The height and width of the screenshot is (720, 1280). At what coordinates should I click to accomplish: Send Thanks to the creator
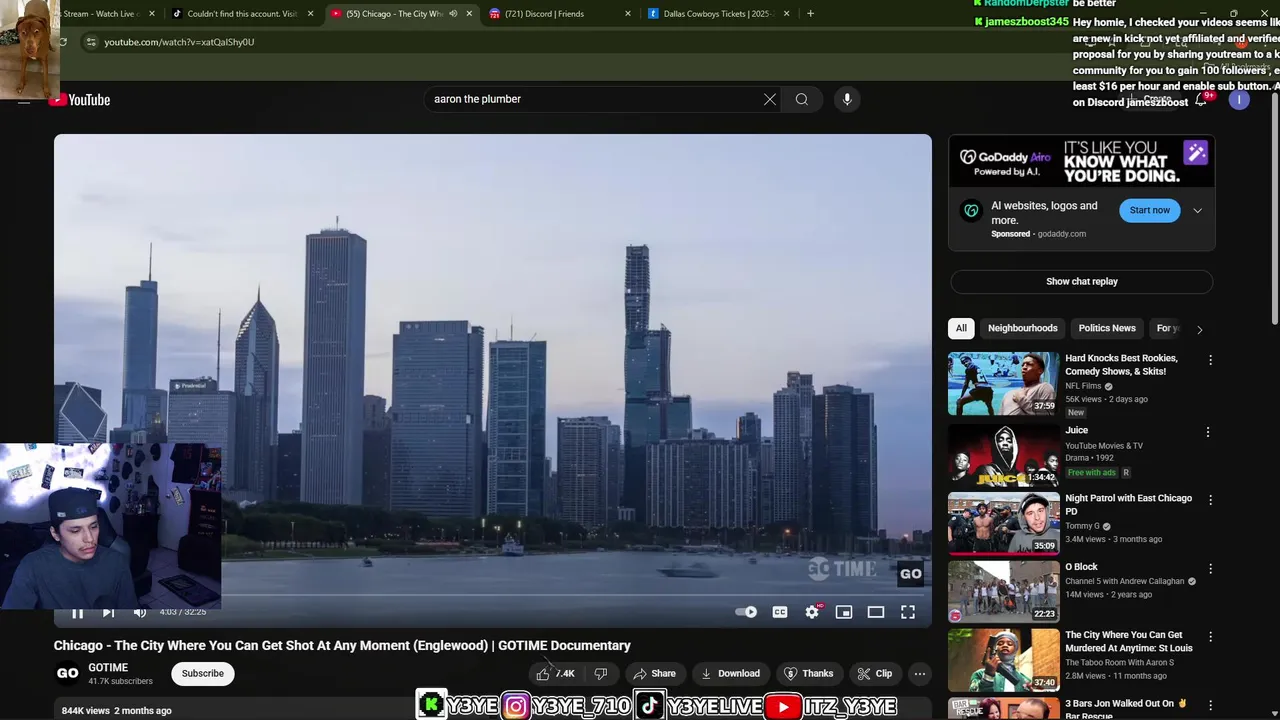pos(809,674)
